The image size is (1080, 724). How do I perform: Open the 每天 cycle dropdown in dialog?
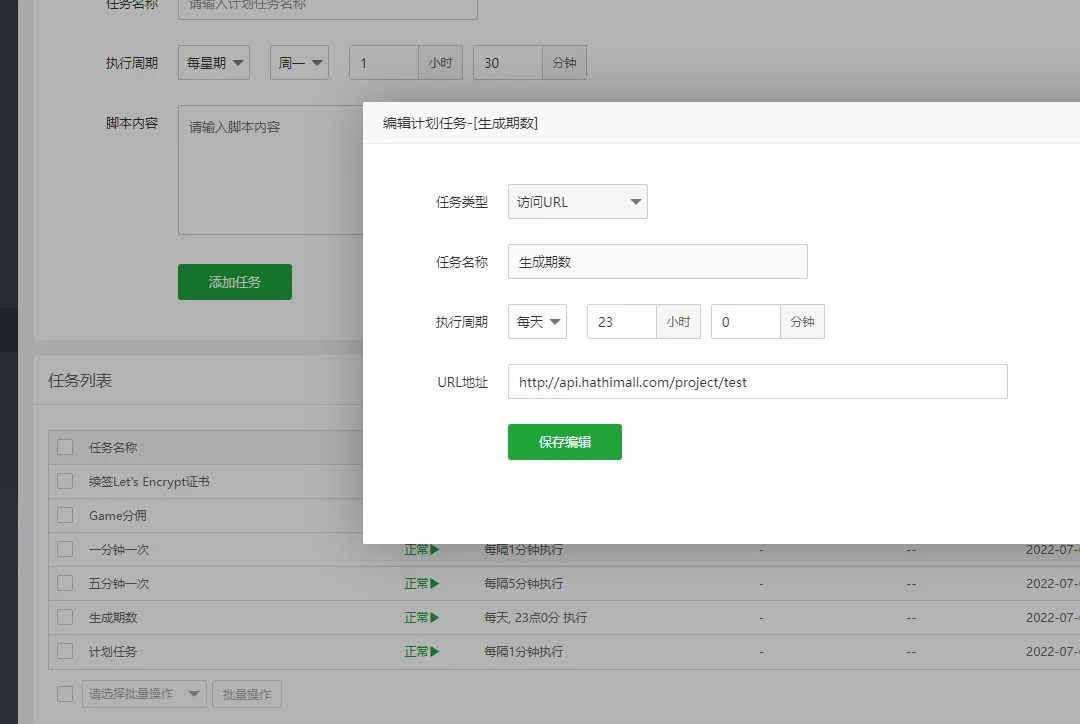pos(537,322)
